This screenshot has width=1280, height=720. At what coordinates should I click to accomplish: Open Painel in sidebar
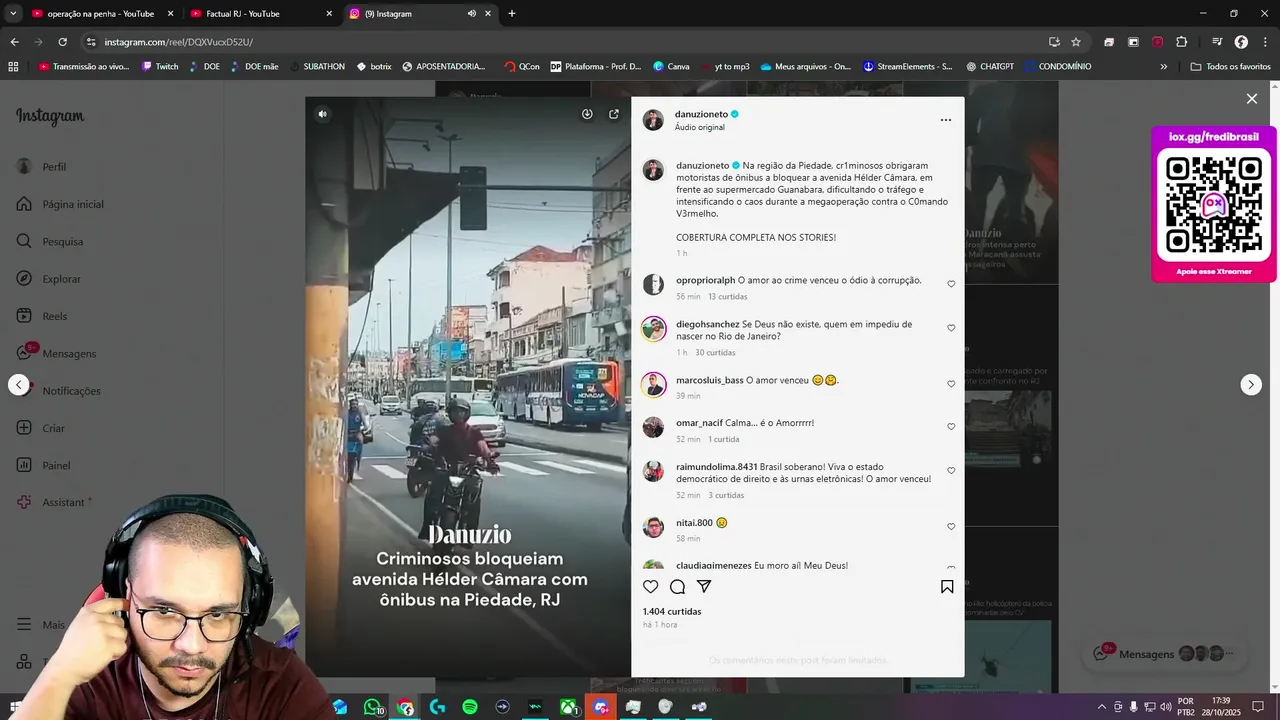(44, 466)
